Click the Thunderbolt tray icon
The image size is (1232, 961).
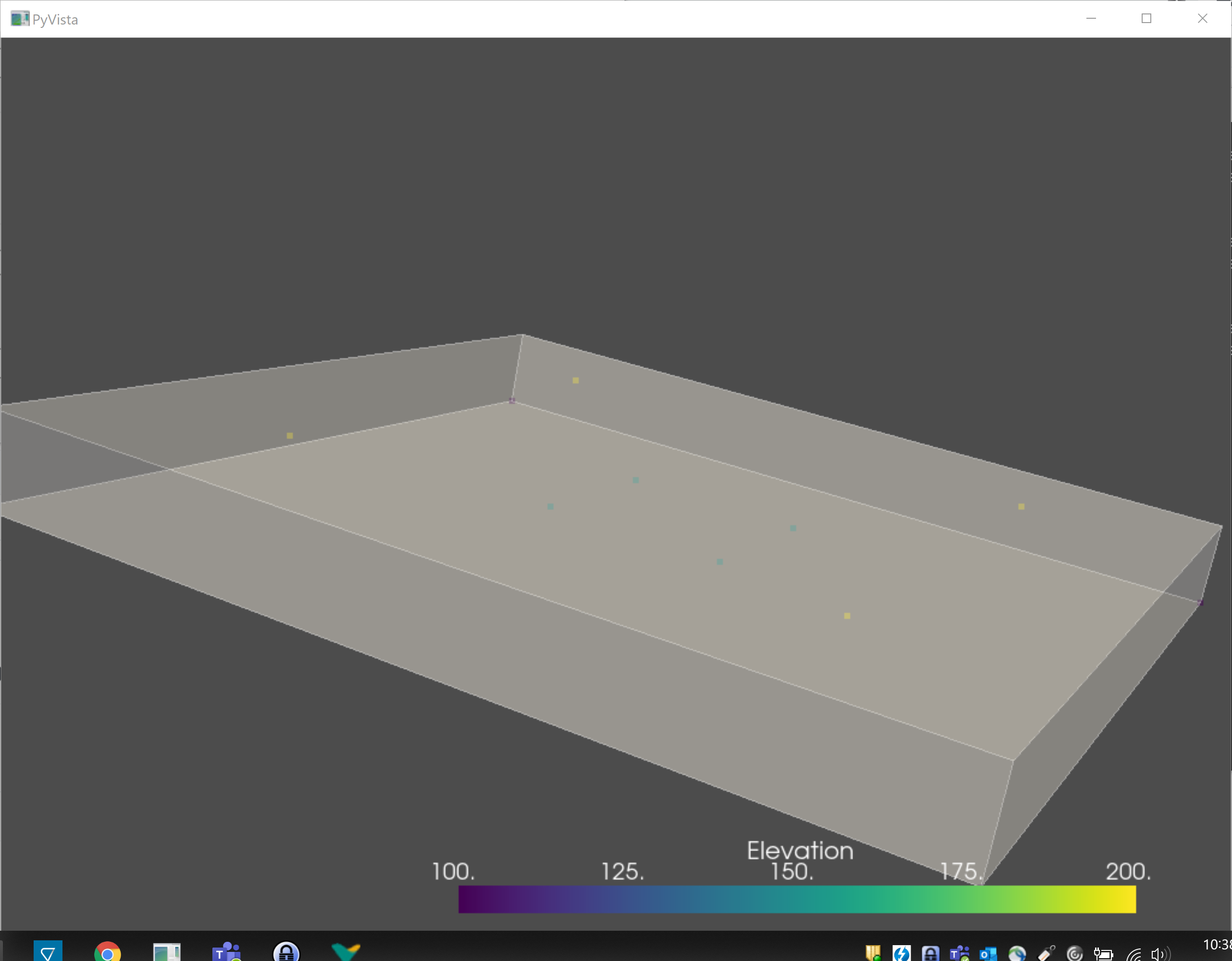tap(901, 954)
